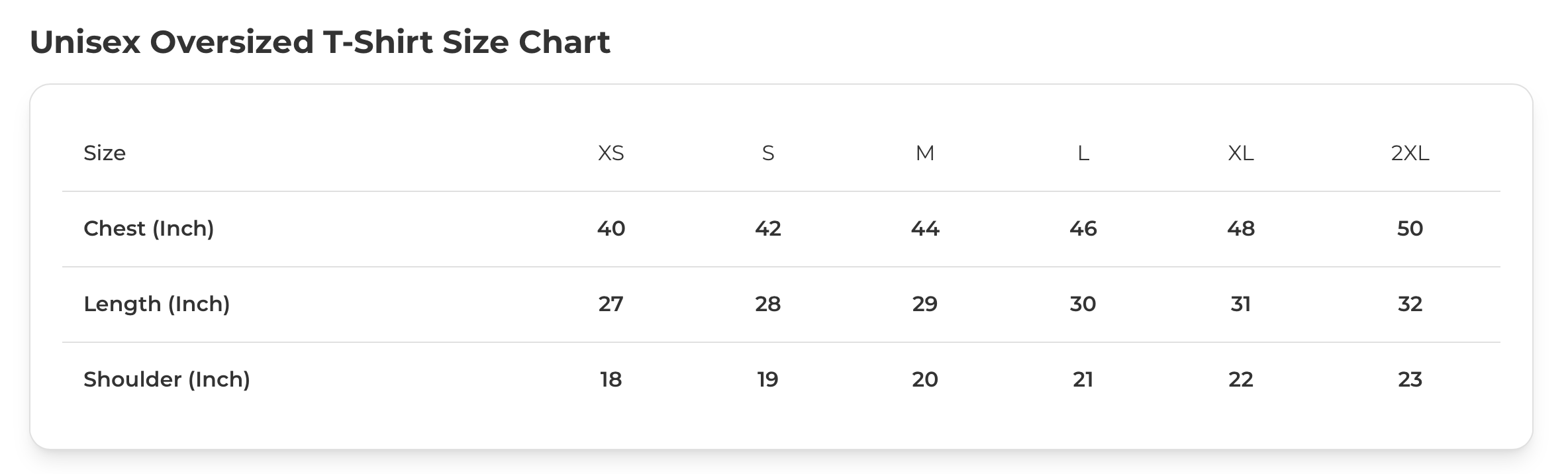Select shoulder value 20 for size M
The width and height of the screenshot is (1568, 474).
[x=924, y=379]
